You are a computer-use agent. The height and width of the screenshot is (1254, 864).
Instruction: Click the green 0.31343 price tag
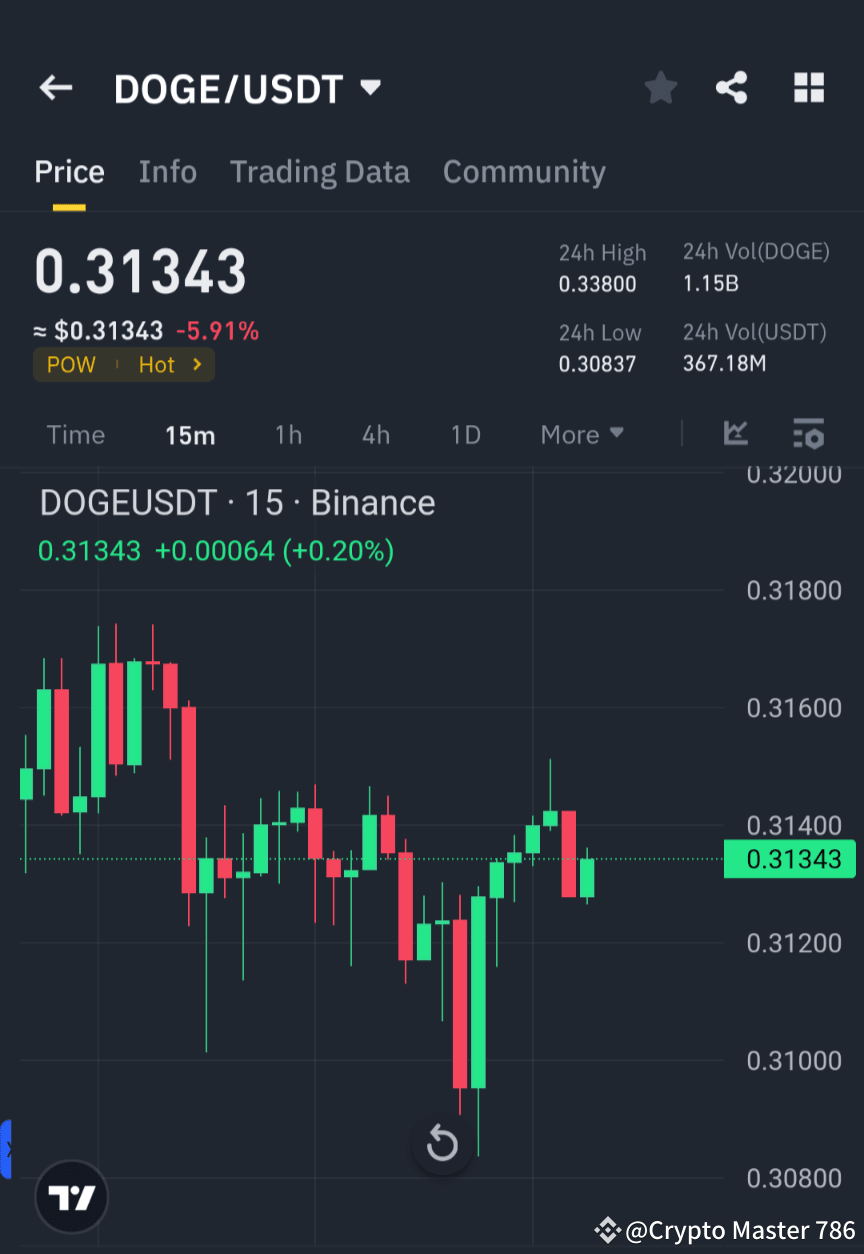click(789, 859)
